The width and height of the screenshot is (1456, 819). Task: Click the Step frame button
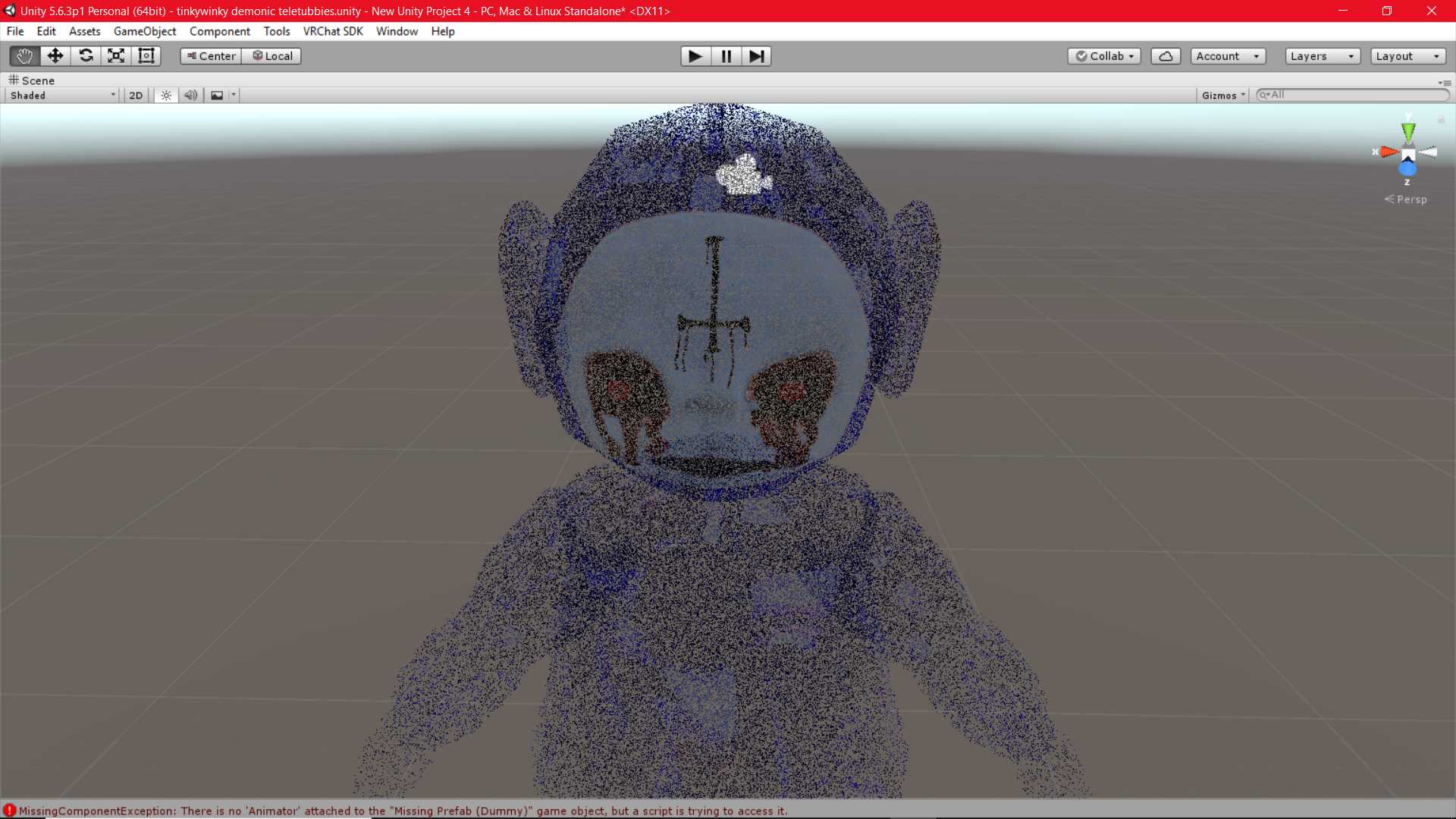pyautogui.click(x=756, y=56)
